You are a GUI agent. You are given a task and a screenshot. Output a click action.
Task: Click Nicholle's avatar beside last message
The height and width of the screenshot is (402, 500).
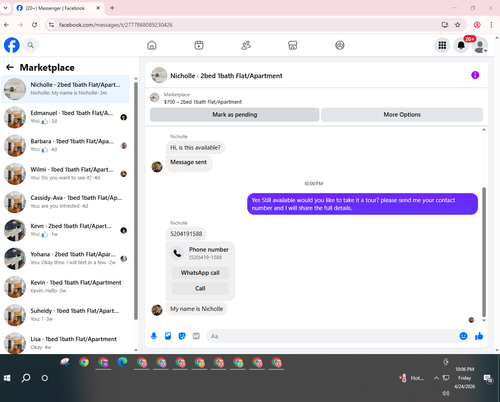157,310
